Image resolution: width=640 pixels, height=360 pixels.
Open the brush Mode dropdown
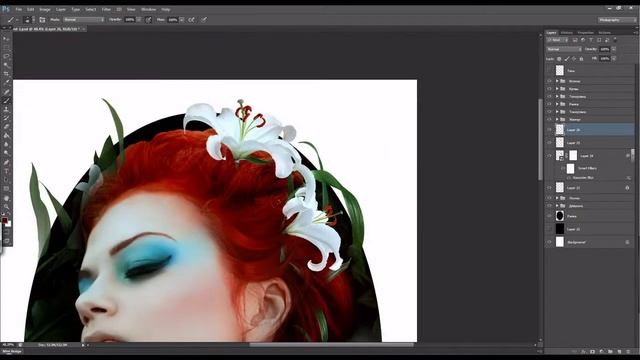click(84, 20)
